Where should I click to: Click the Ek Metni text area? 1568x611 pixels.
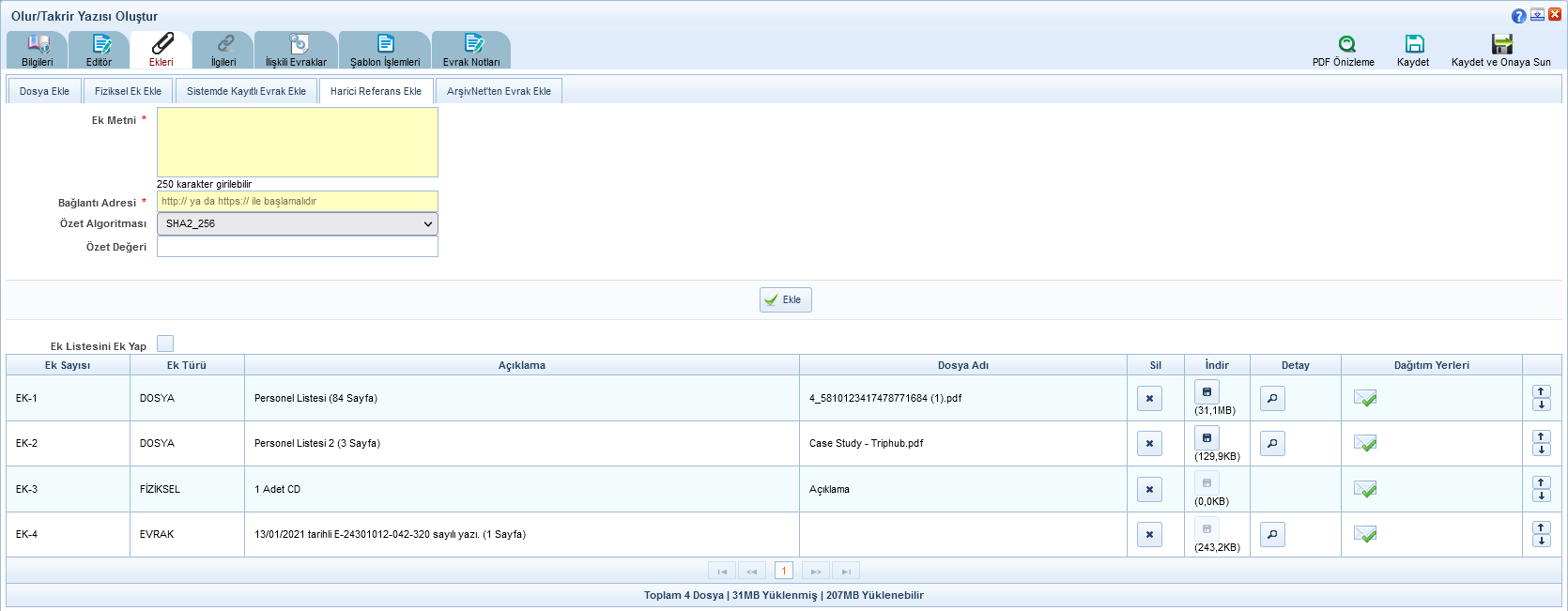[x=297, y=142]
